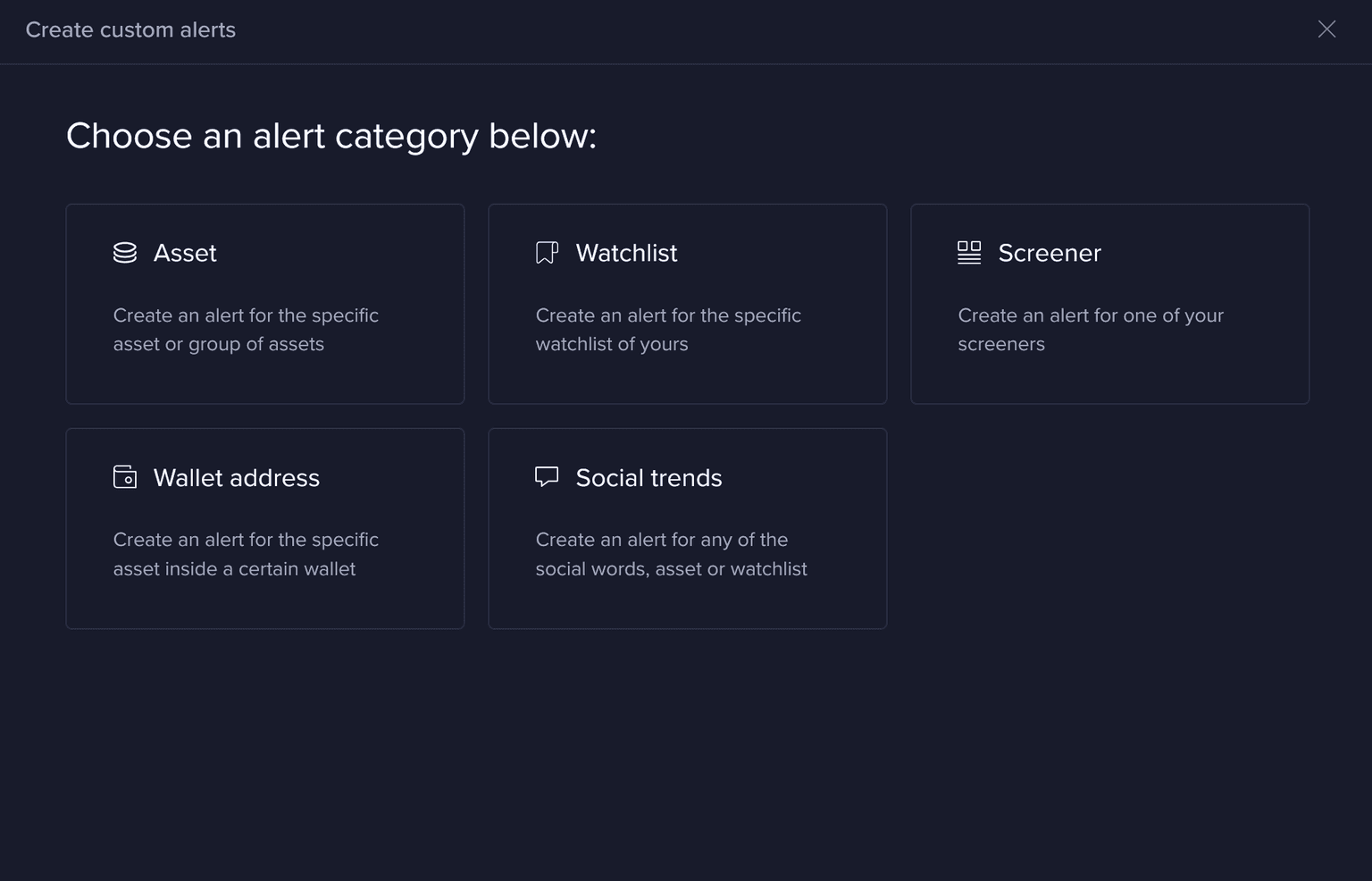Screen dimensions: 1372x881
Task: Close the Create custom alerts dialog
Action: point(1326,29)
